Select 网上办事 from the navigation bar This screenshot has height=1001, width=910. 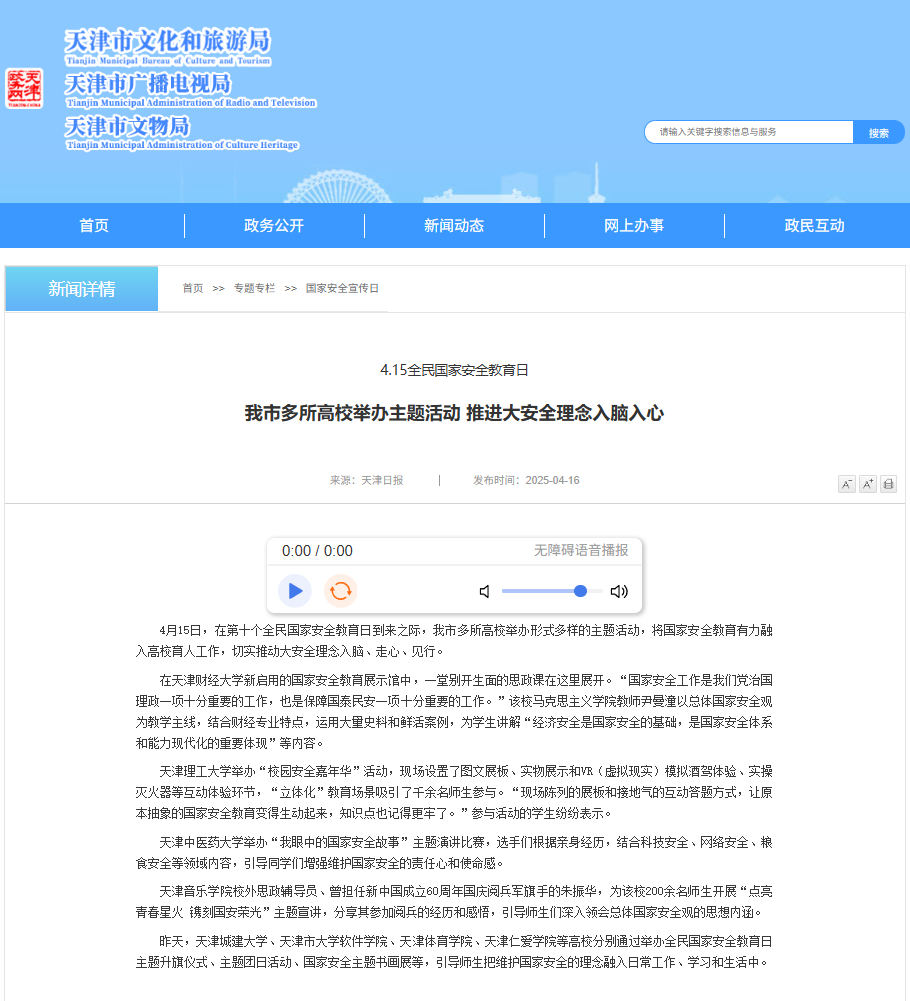pos(634,226)
